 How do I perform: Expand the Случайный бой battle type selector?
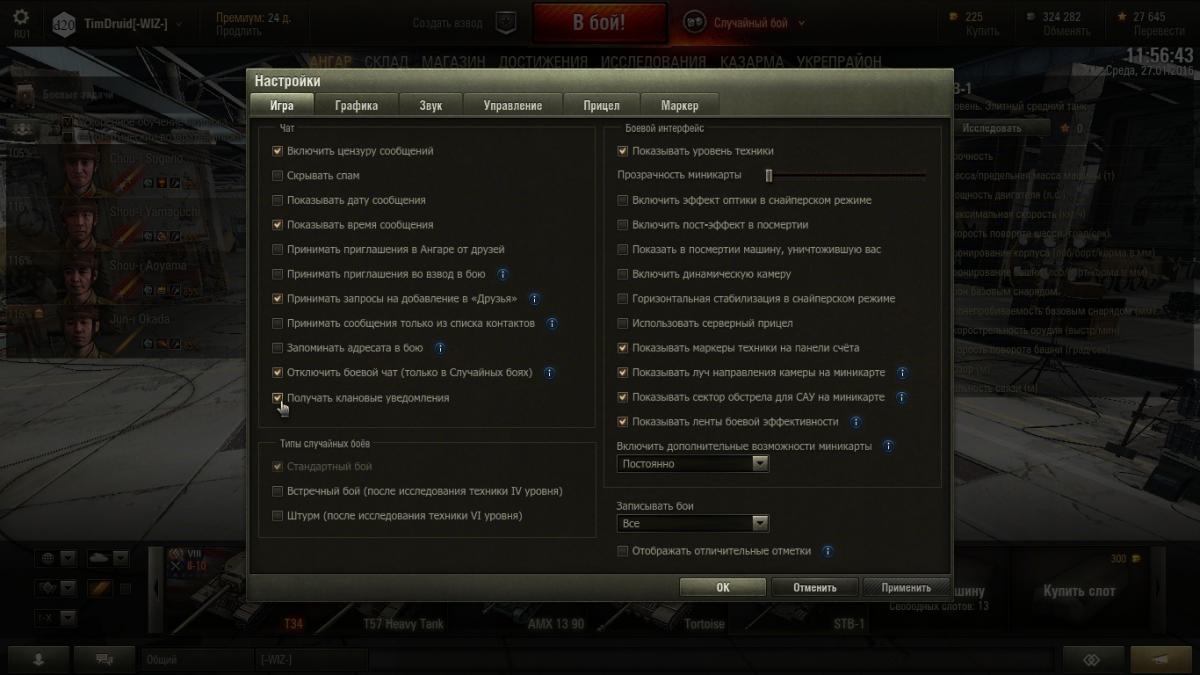point(745,22)
